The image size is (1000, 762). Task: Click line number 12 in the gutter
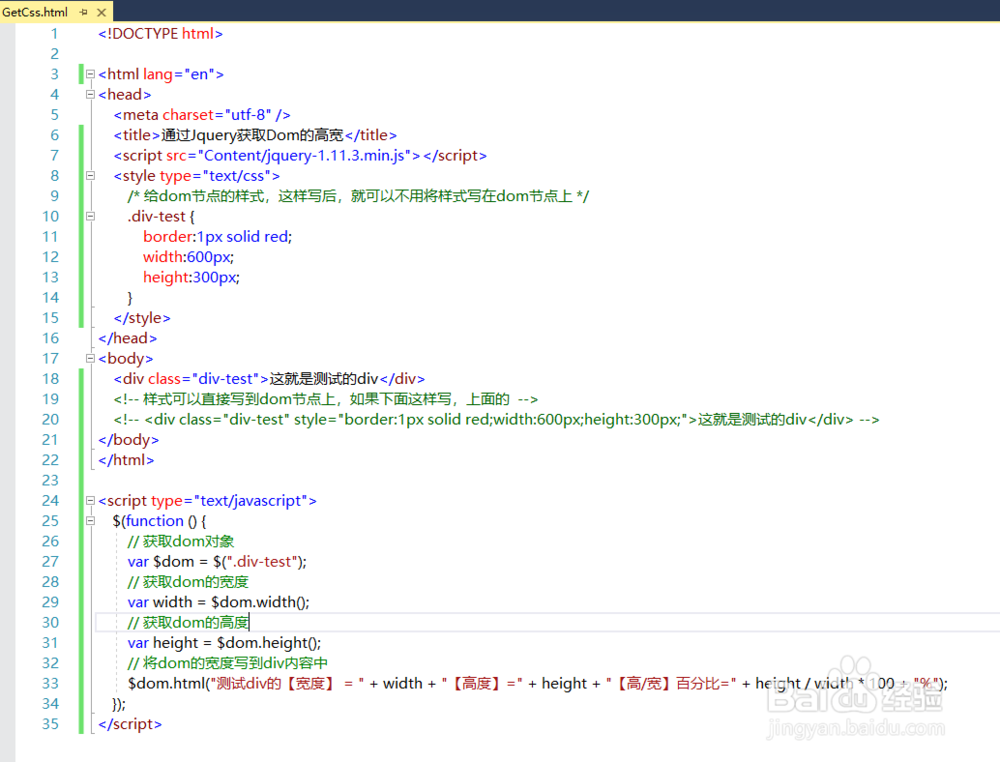coord(50,257)
